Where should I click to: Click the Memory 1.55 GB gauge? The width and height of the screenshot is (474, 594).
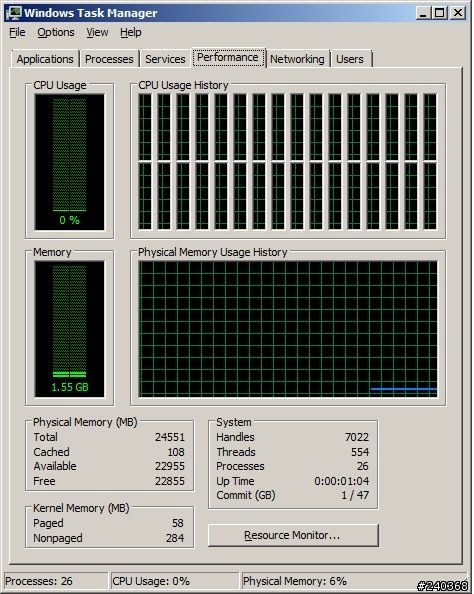69,329
